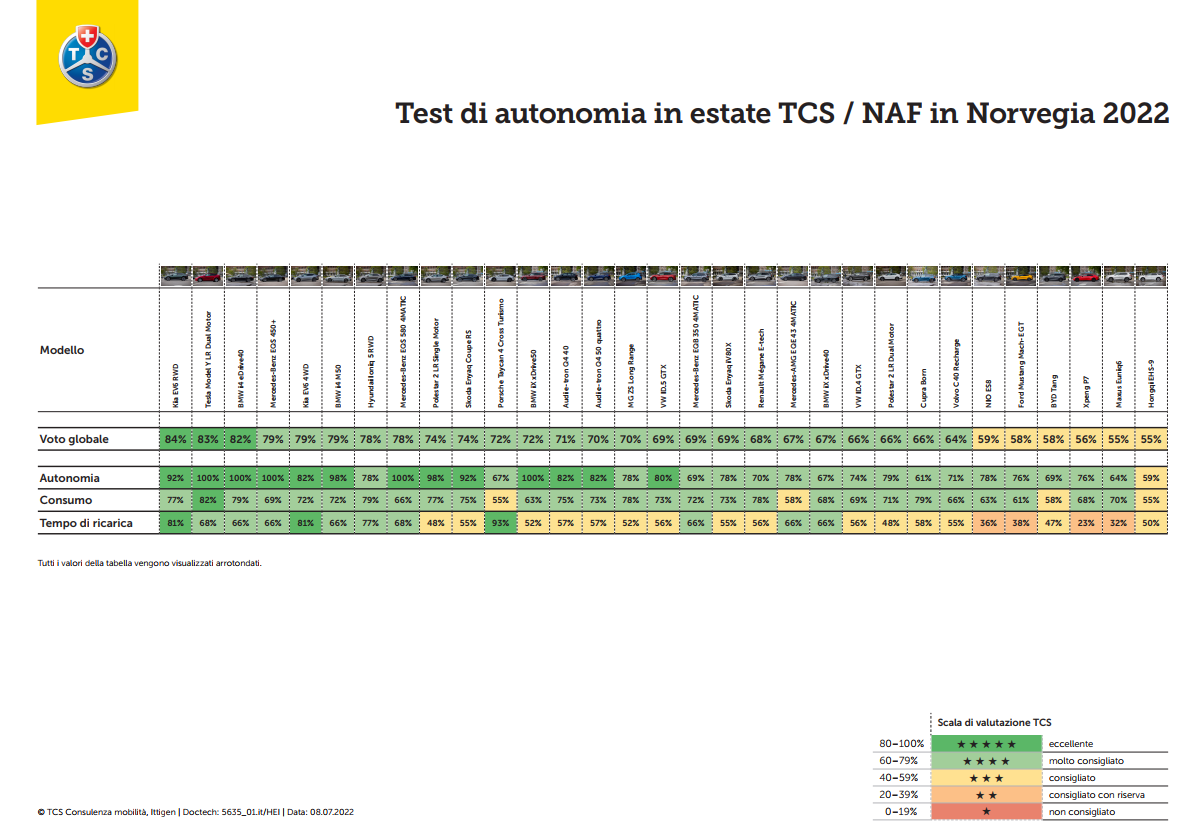This screenshot has height=838, width=1195.
Task: Open the Volvo C40 Recharge car photo
Action: click(956, 276)
